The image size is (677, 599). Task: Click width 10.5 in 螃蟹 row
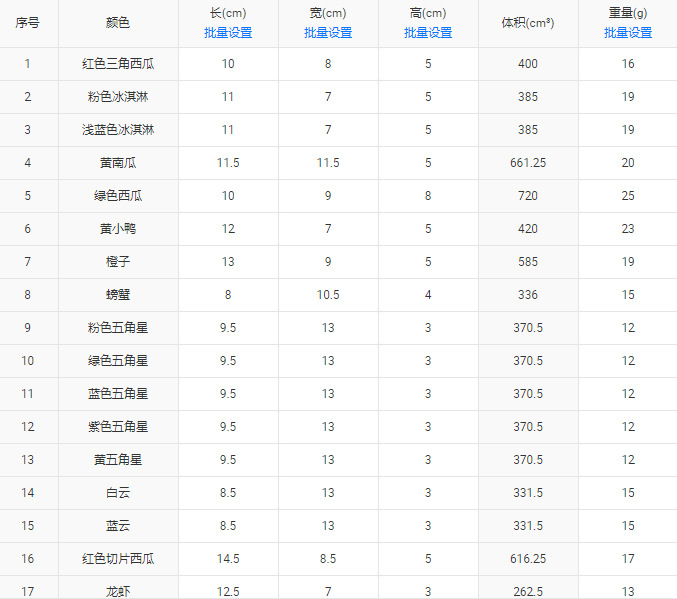point(328,295)
